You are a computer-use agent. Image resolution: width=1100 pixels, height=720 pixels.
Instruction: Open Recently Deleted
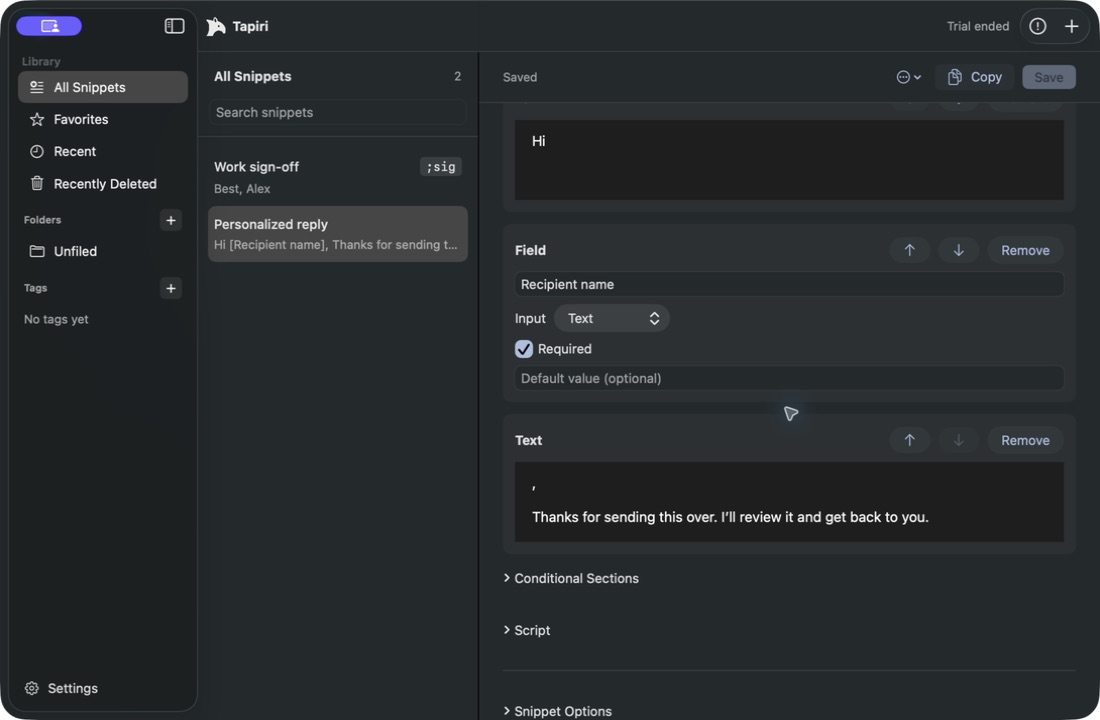click(x=102, y=184)
